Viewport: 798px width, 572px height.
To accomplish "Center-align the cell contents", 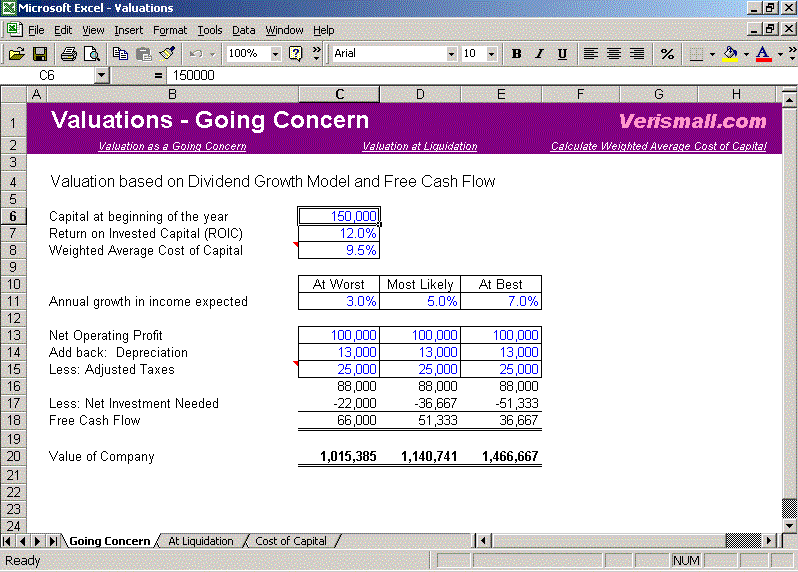I will 614,53.
